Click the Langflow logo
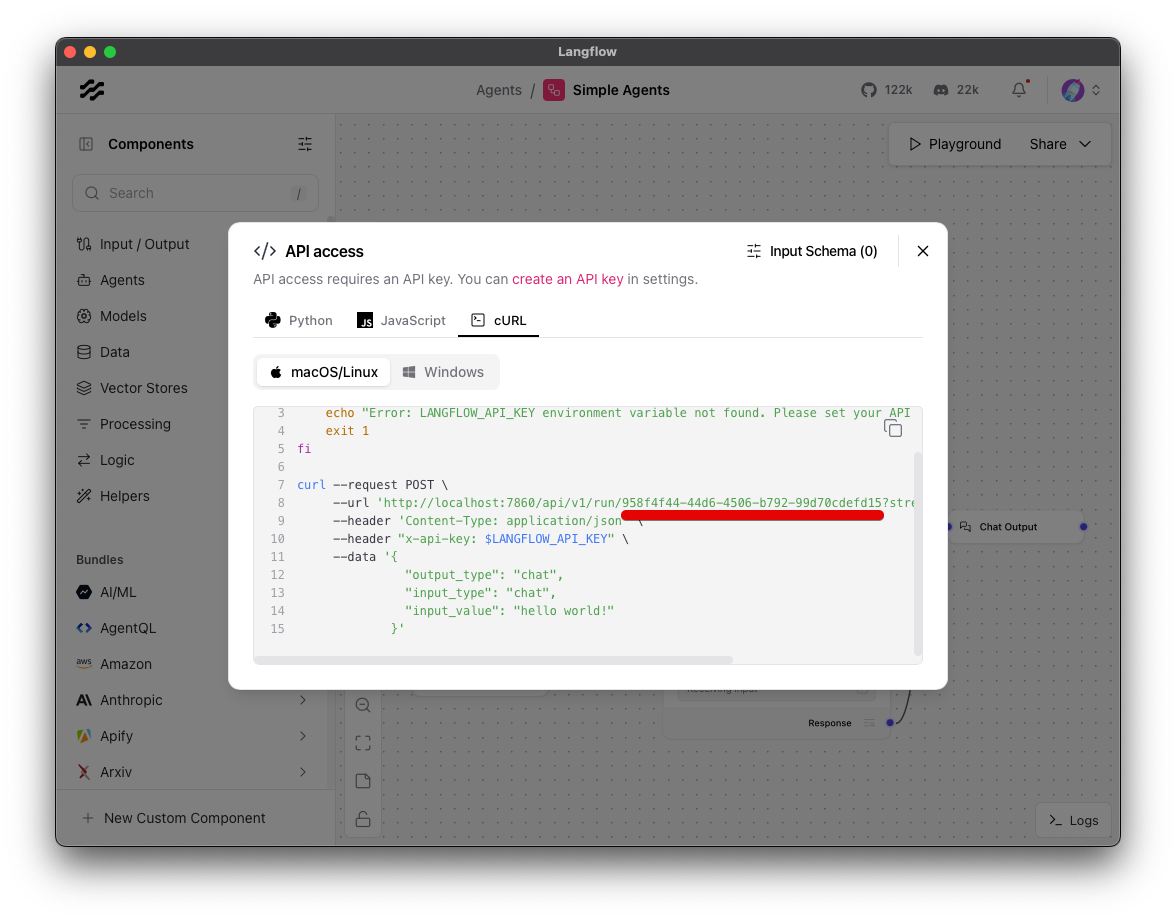 pos(91,90)
